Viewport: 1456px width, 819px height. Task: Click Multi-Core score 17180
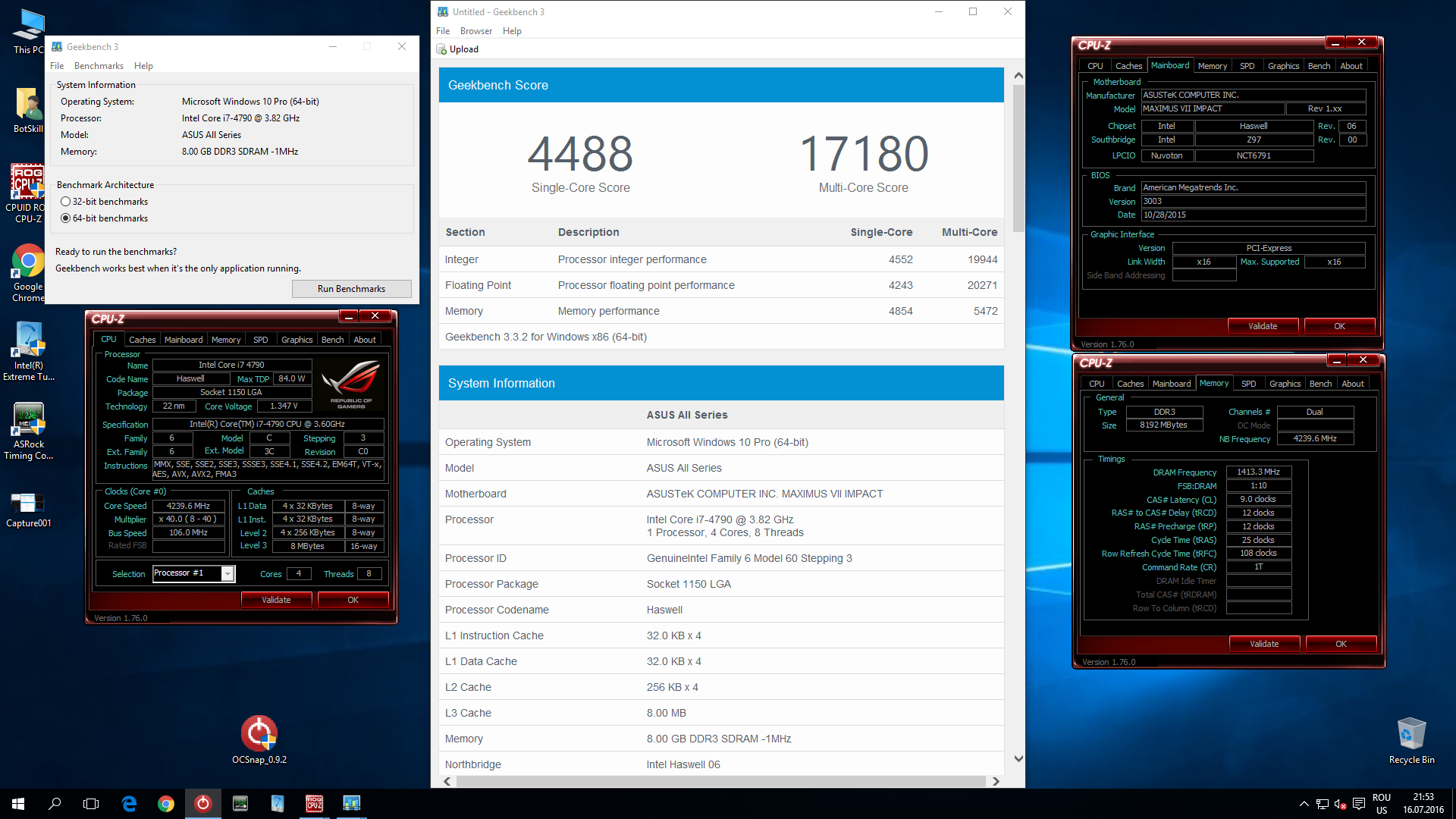(864, 154)
